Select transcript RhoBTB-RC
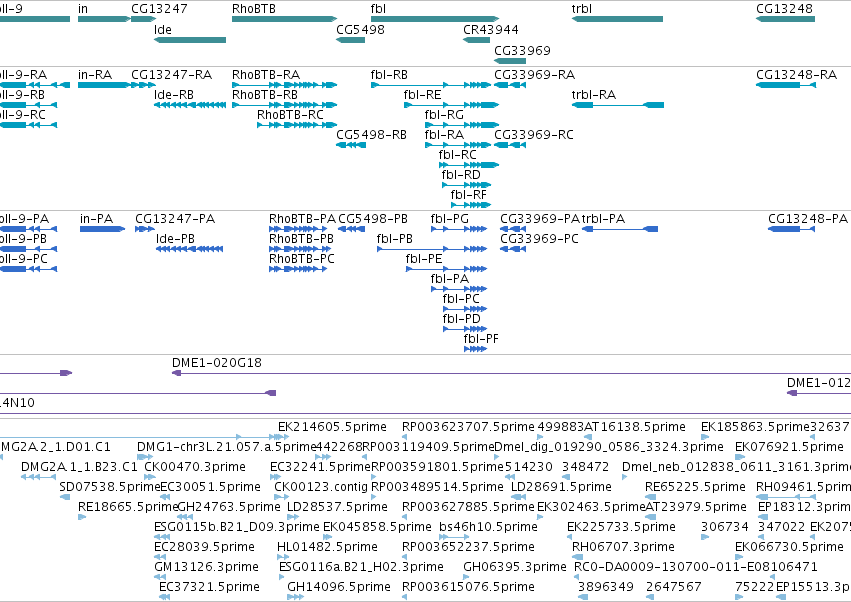The height and width of the screenshot is (602, 851). 297,125
